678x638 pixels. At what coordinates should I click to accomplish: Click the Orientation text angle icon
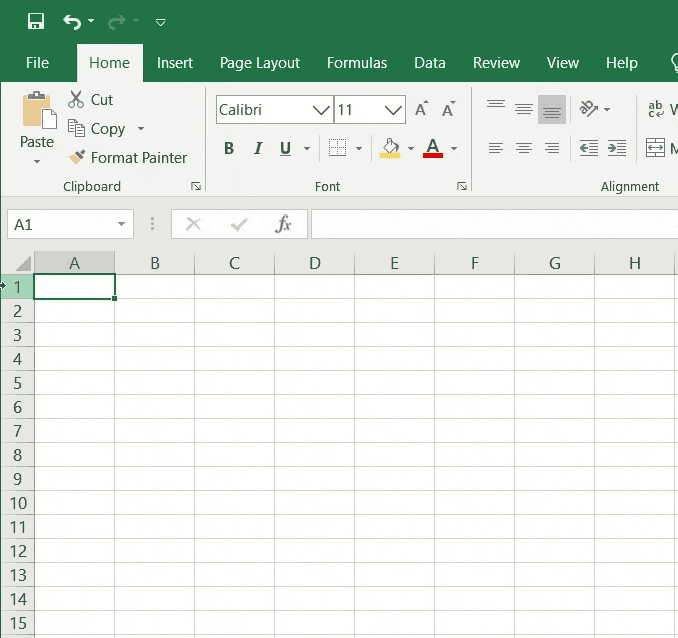point(588,109)
